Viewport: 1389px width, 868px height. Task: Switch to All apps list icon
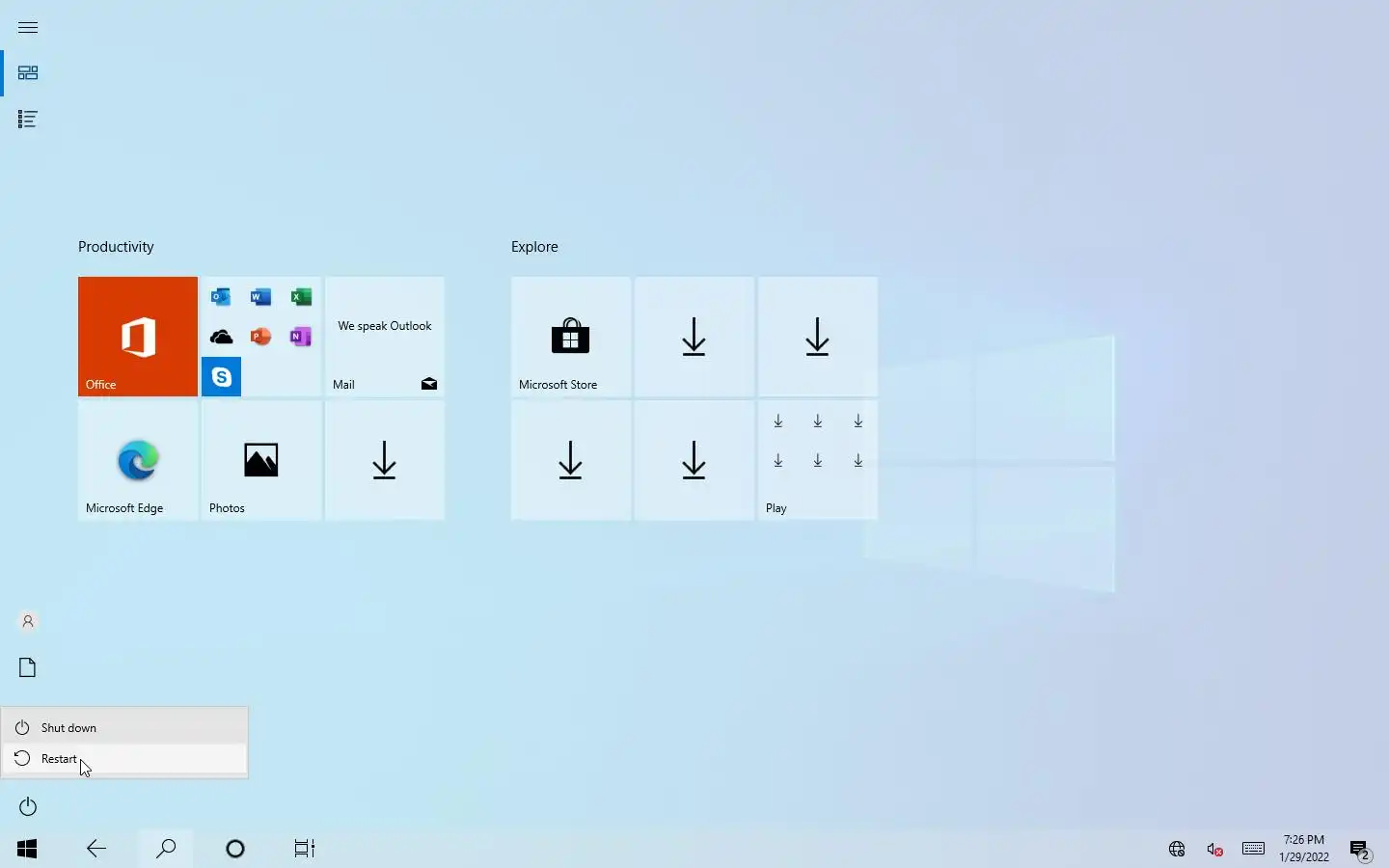[28, 120]
